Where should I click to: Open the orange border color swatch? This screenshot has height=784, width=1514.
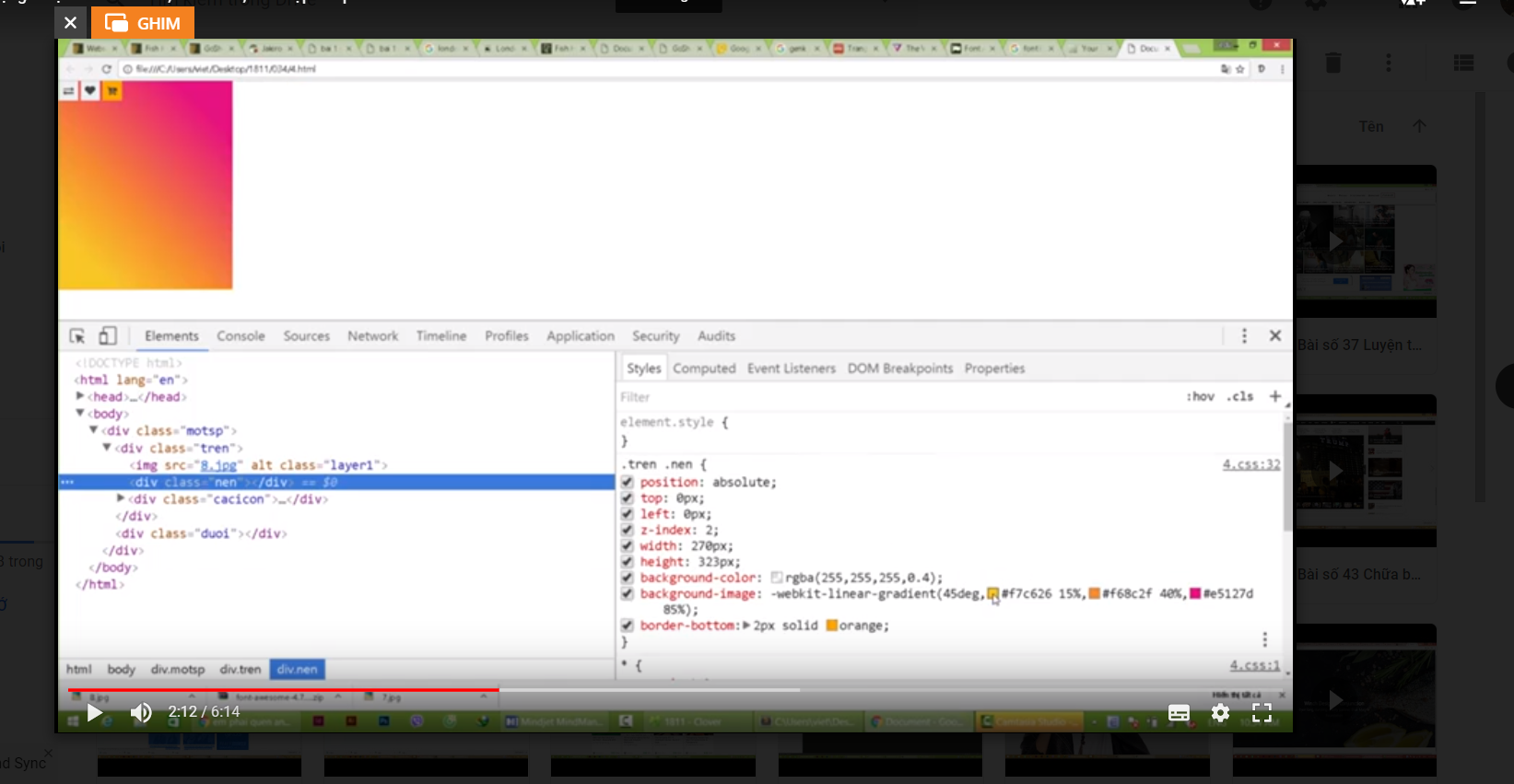pyautogui.click(x=832, y=626)
